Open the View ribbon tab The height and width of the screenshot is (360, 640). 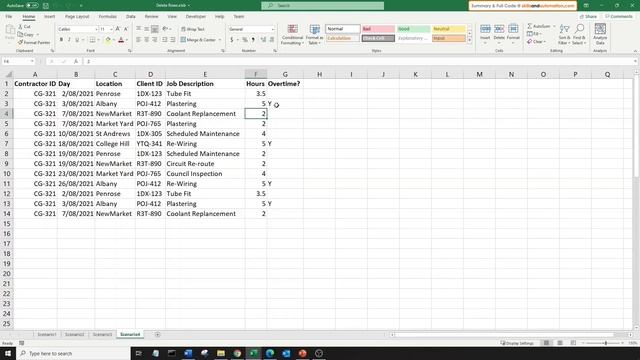172,16
